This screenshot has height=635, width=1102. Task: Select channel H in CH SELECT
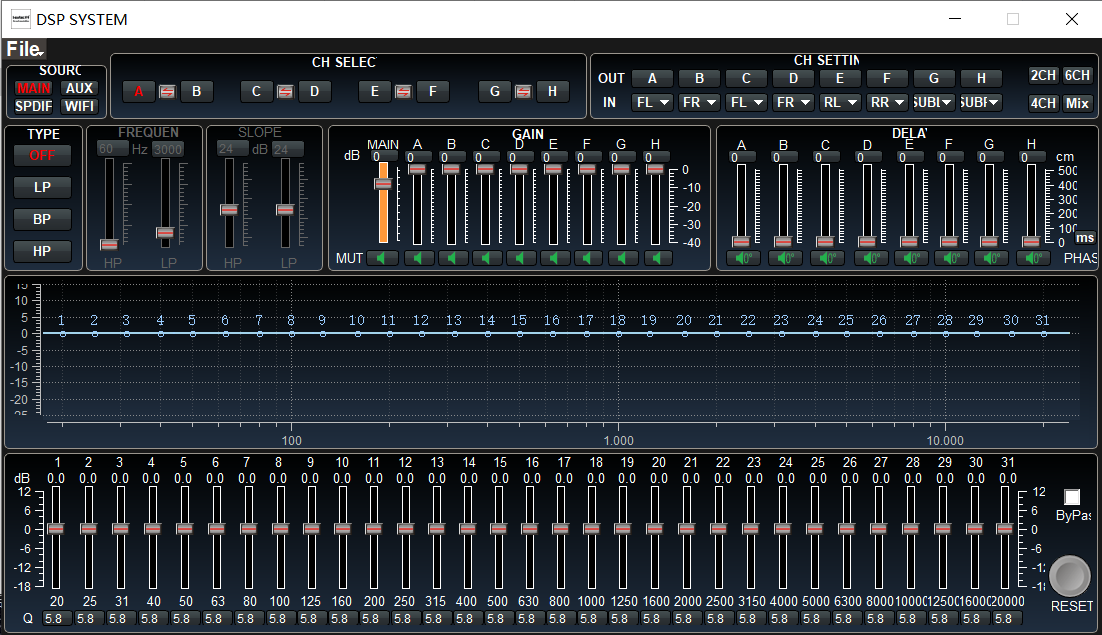[x=552, y=92]
